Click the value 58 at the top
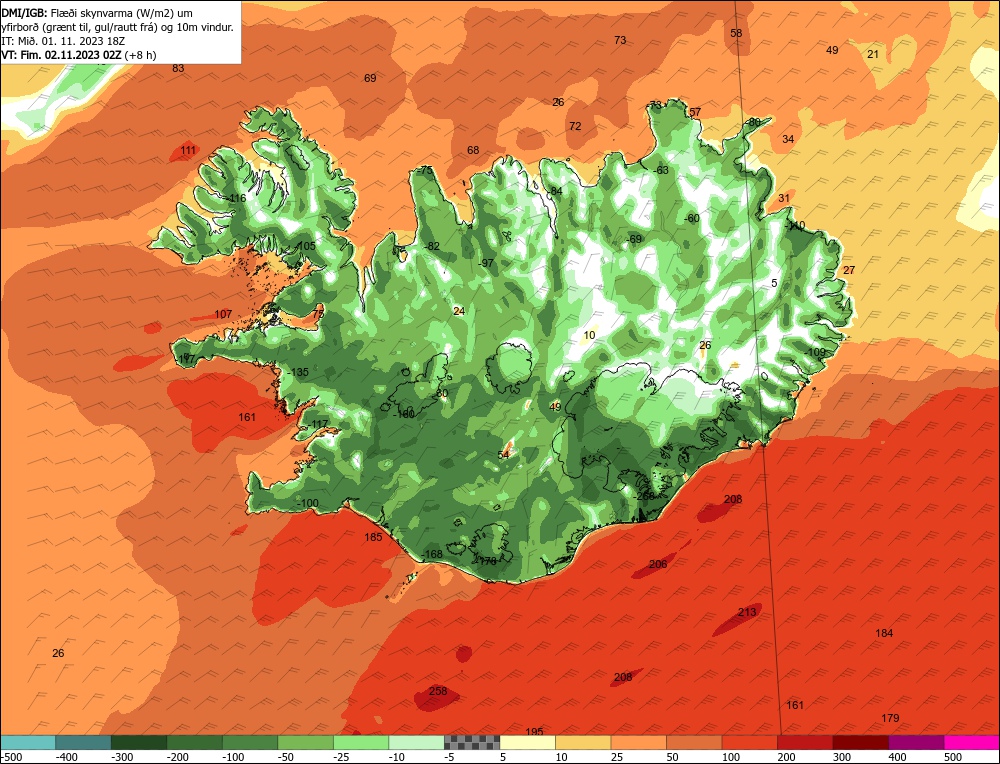The width and height of the screenshot is (1000, 764). tap(736, 33)
